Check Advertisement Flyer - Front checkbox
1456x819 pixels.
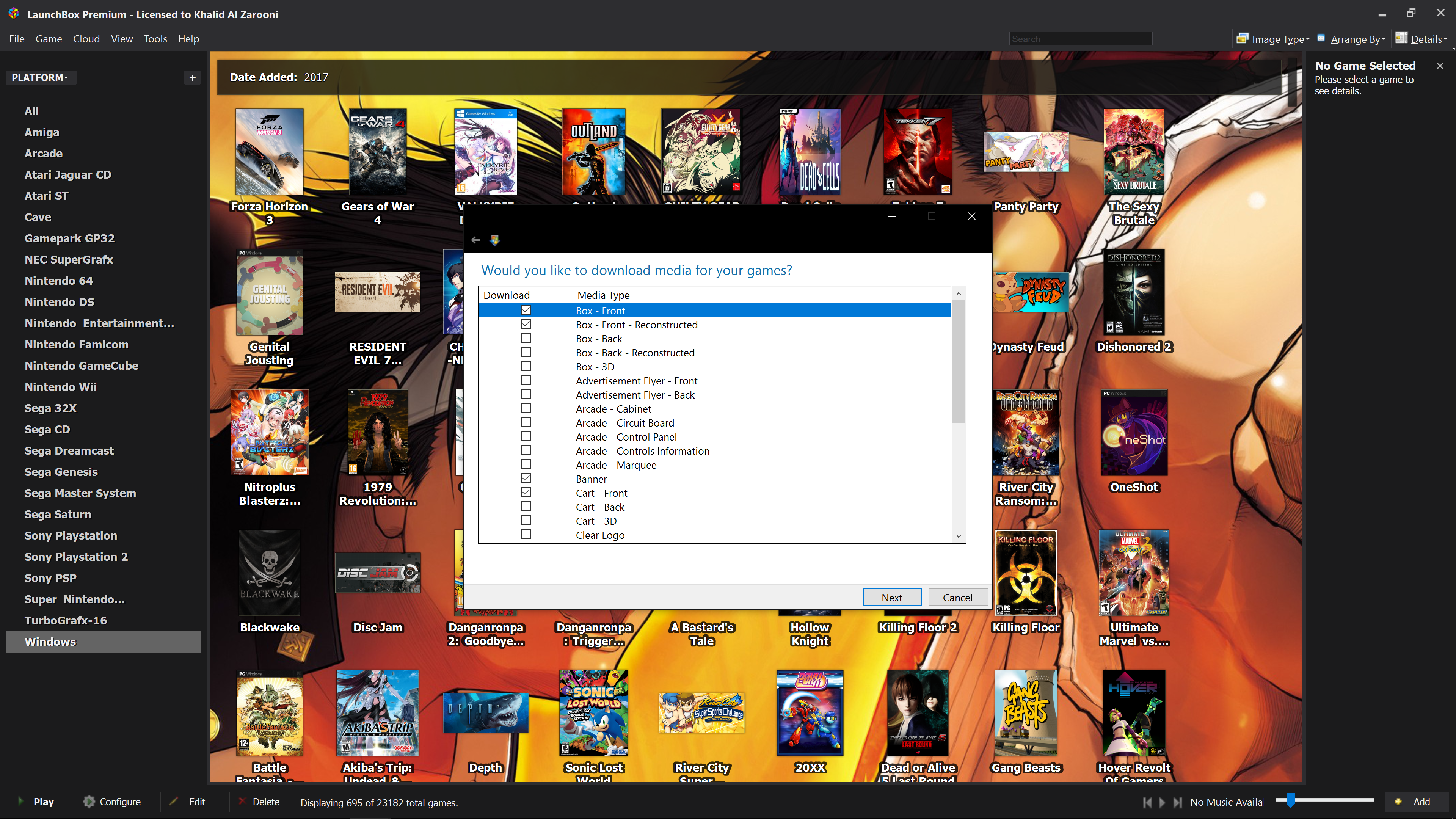[x=526, y=380]
